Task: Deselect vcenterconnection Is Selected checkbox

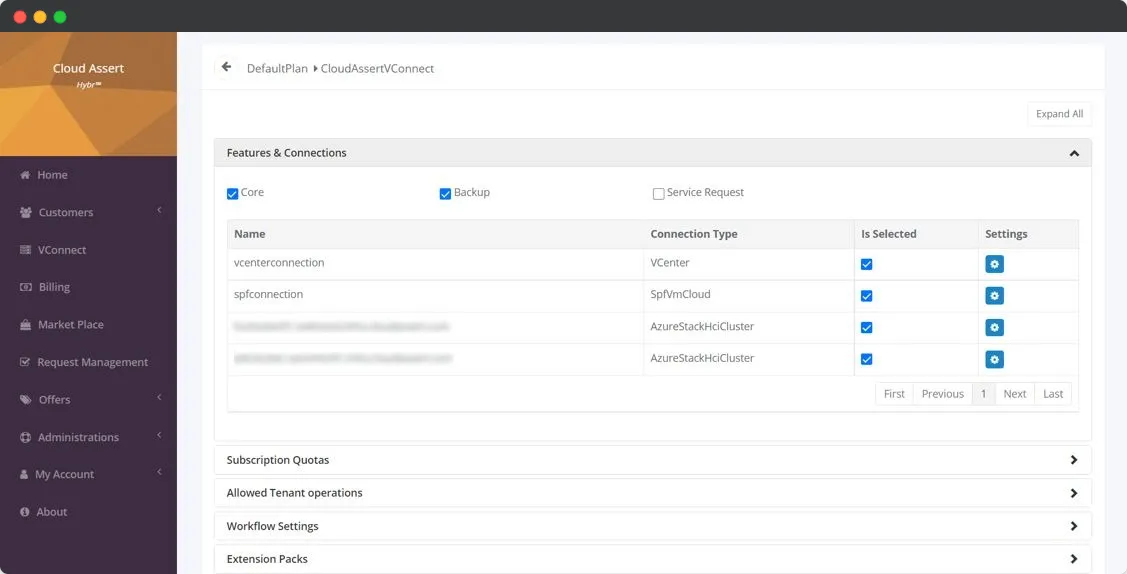Action: click(866, 264)
